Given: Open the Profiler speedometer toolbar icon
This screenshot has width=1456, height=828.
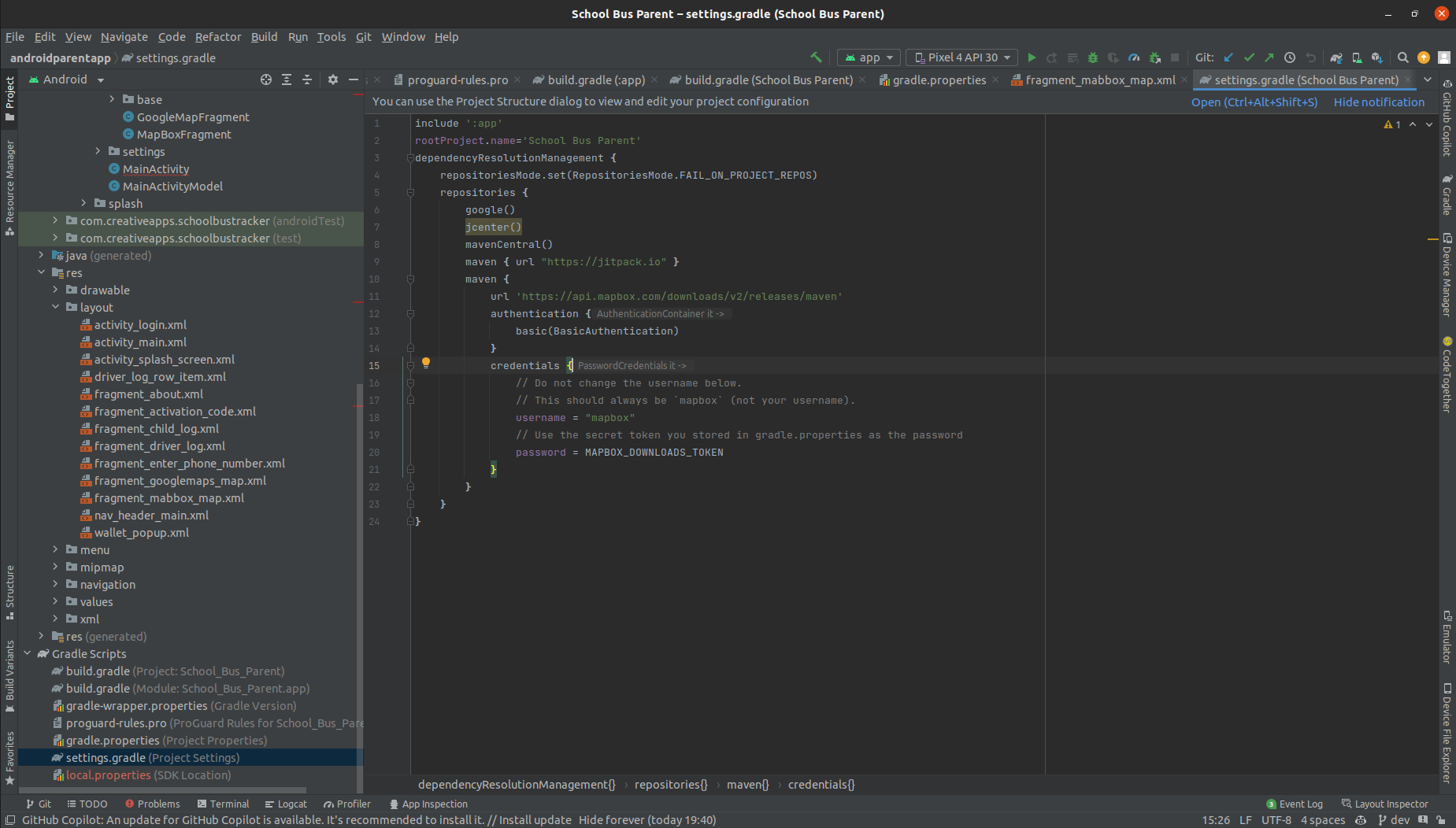Looking at the screenshot, I should pos(1134,57).
